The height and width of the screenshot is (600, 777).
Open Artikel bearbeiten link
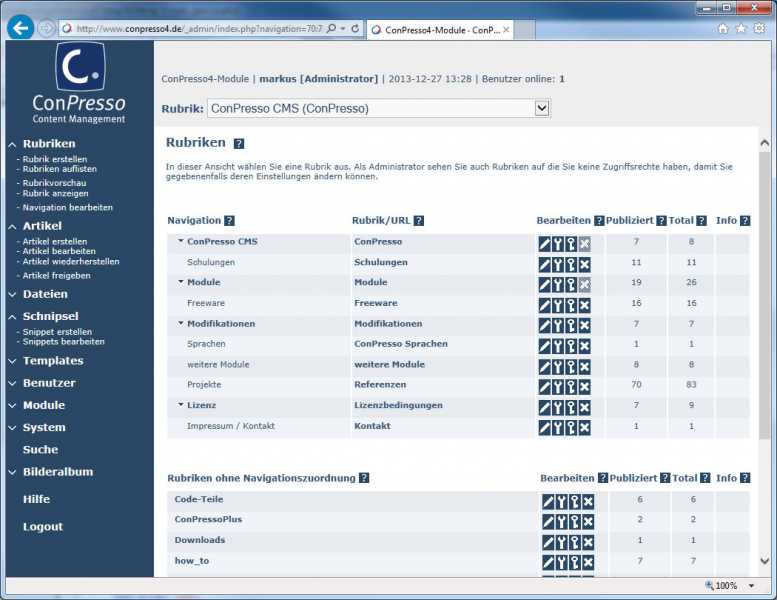point(59,251)
